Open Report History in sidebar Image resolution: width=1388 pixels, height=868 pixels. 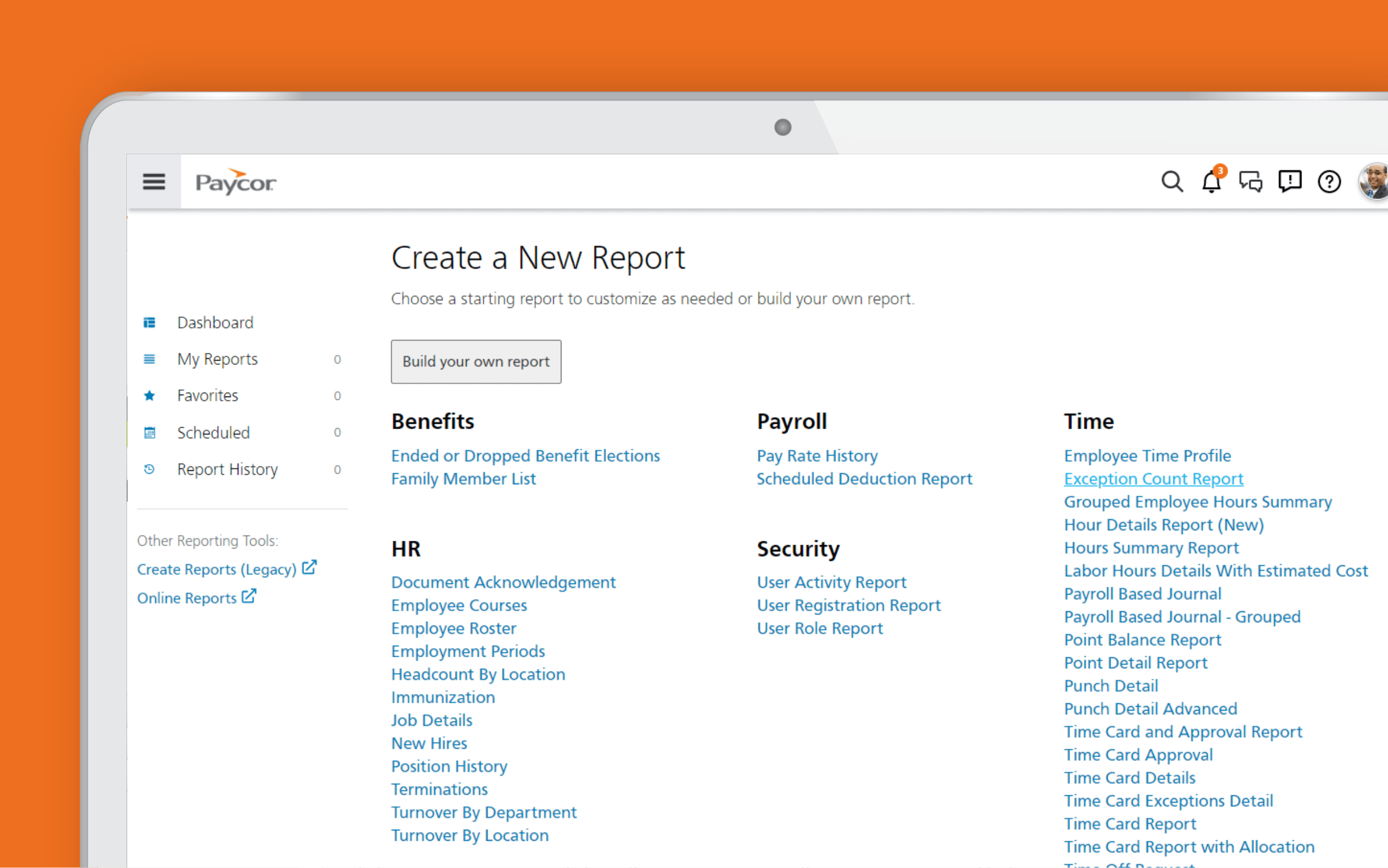pos(227,470)
